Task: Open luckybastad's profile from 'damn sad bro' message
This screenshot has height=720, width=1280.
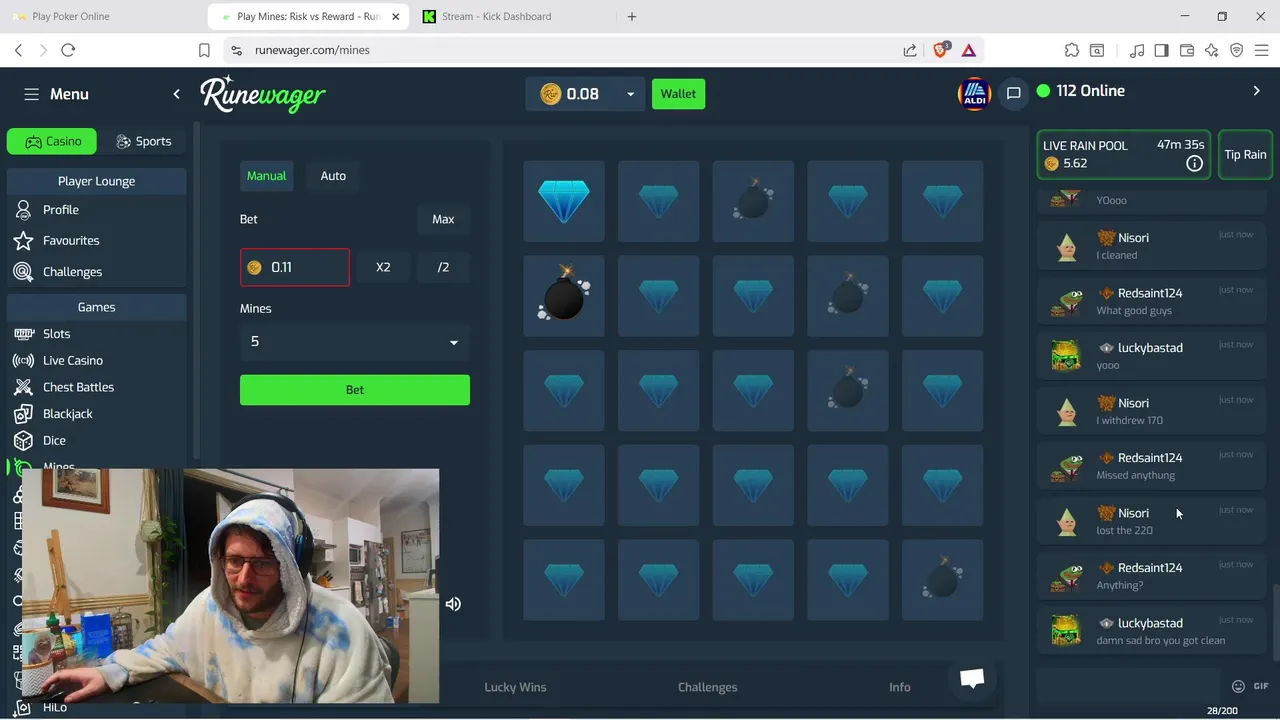Action: click(x=1150, y=623)
